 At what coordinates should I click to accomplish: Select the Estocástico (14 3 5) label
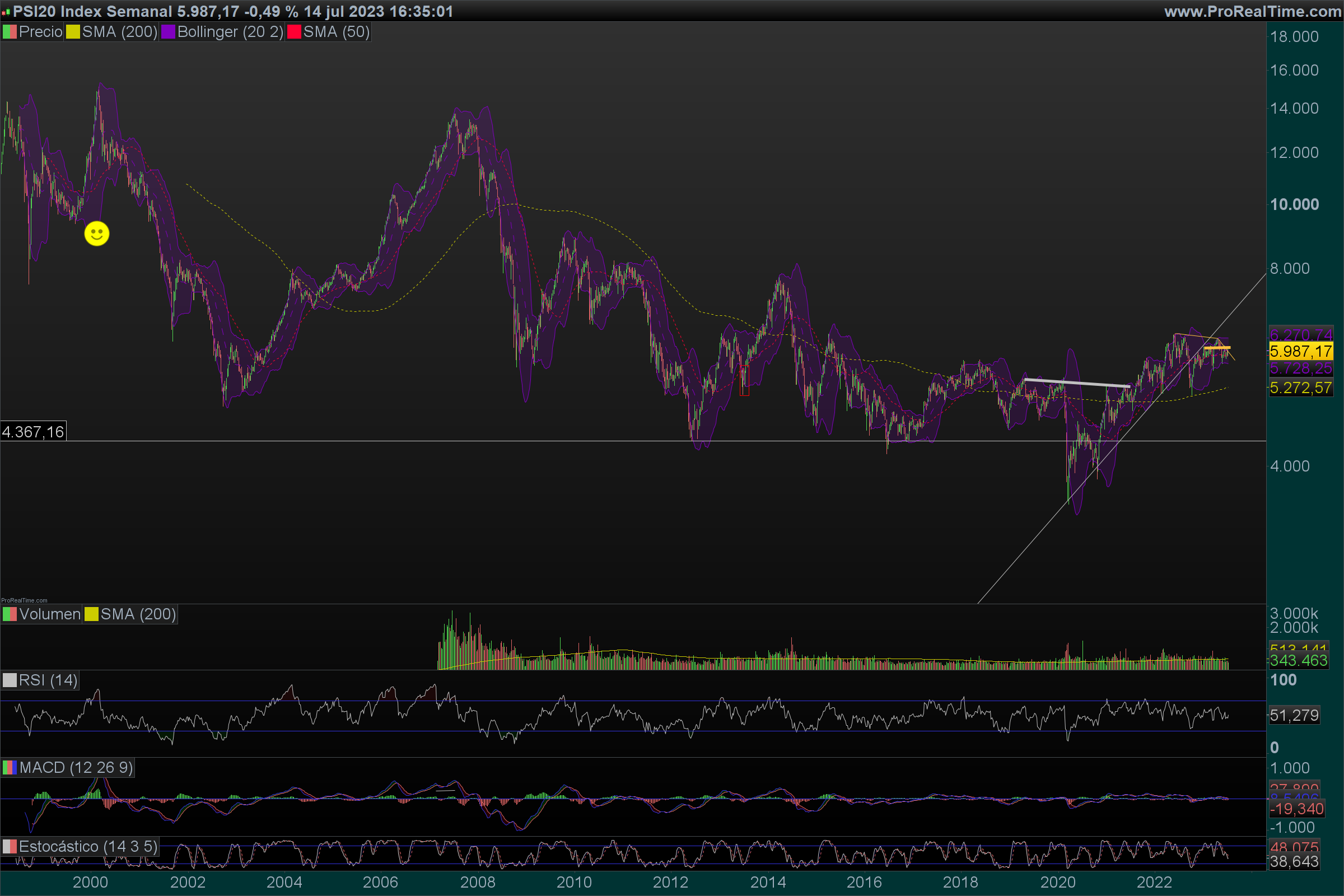coord(87,846)
